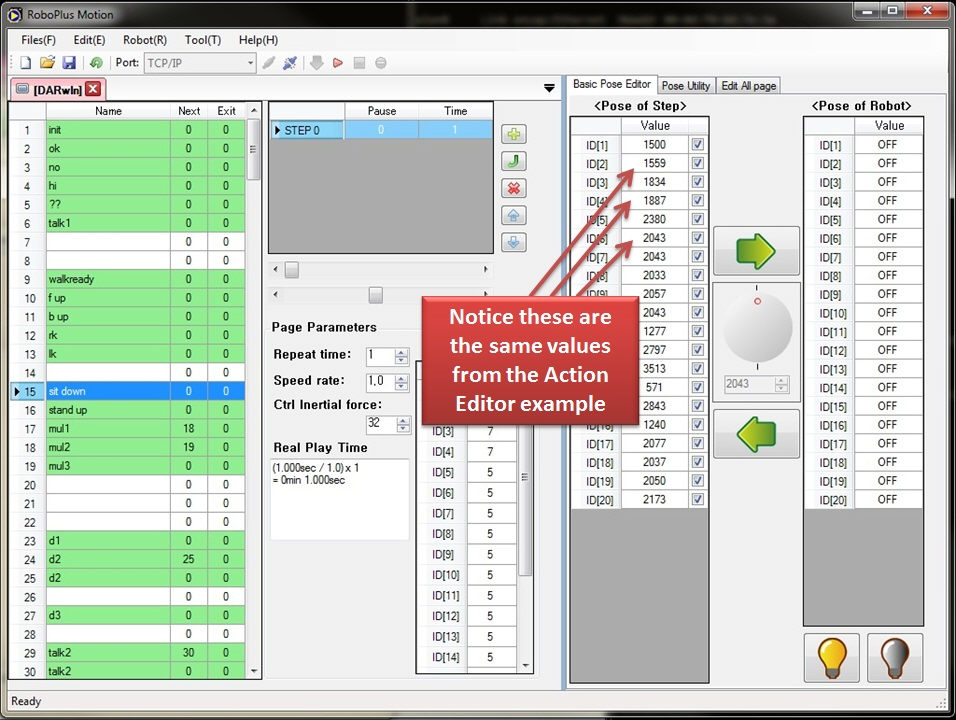Open the Help(H) menu
This screenshot has width=956, height=720.
[x=258, y=40]
